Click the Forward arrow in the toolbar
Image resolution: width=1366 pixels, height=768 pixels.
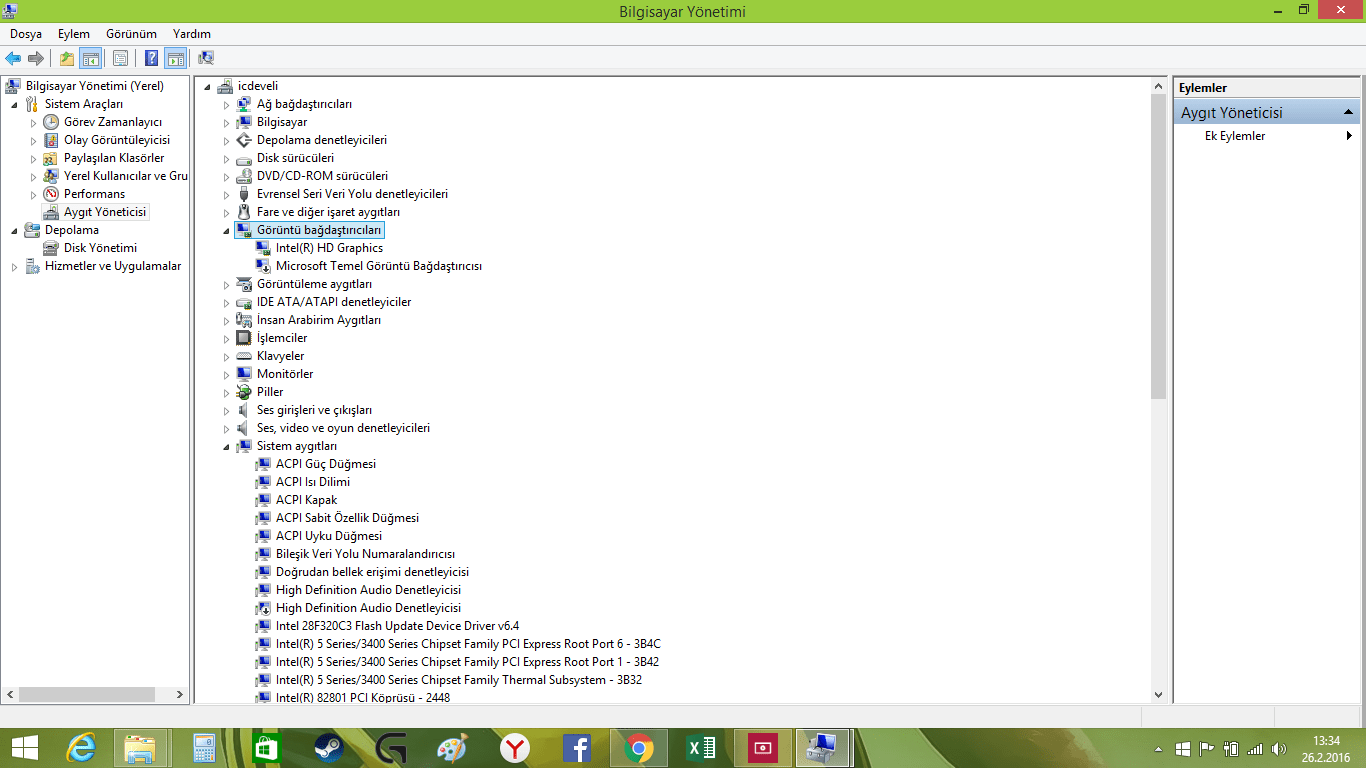[36, 58]
